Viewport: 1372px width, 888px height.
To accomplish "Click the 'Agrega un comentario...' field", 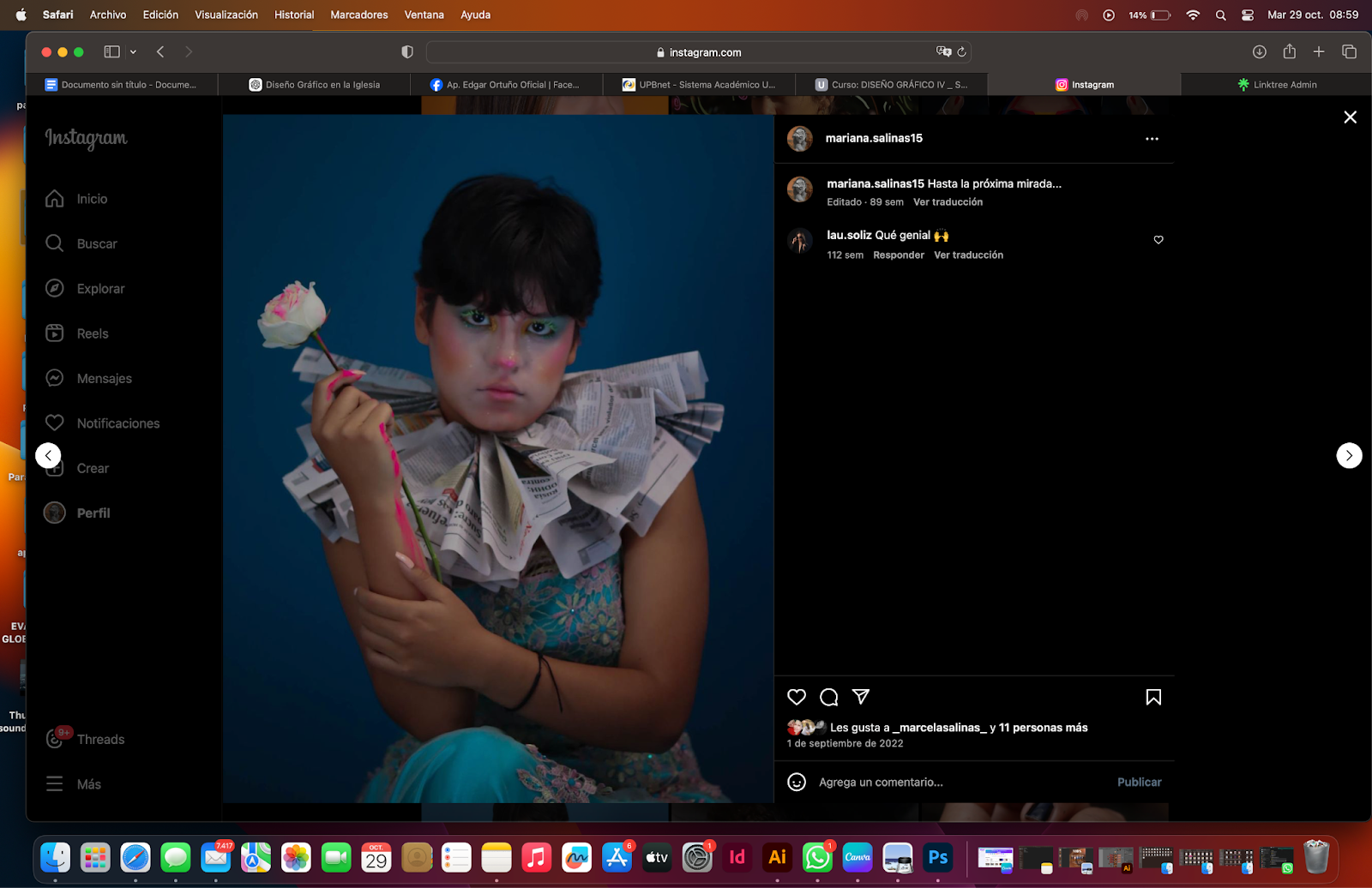I will tap(881, 782).
